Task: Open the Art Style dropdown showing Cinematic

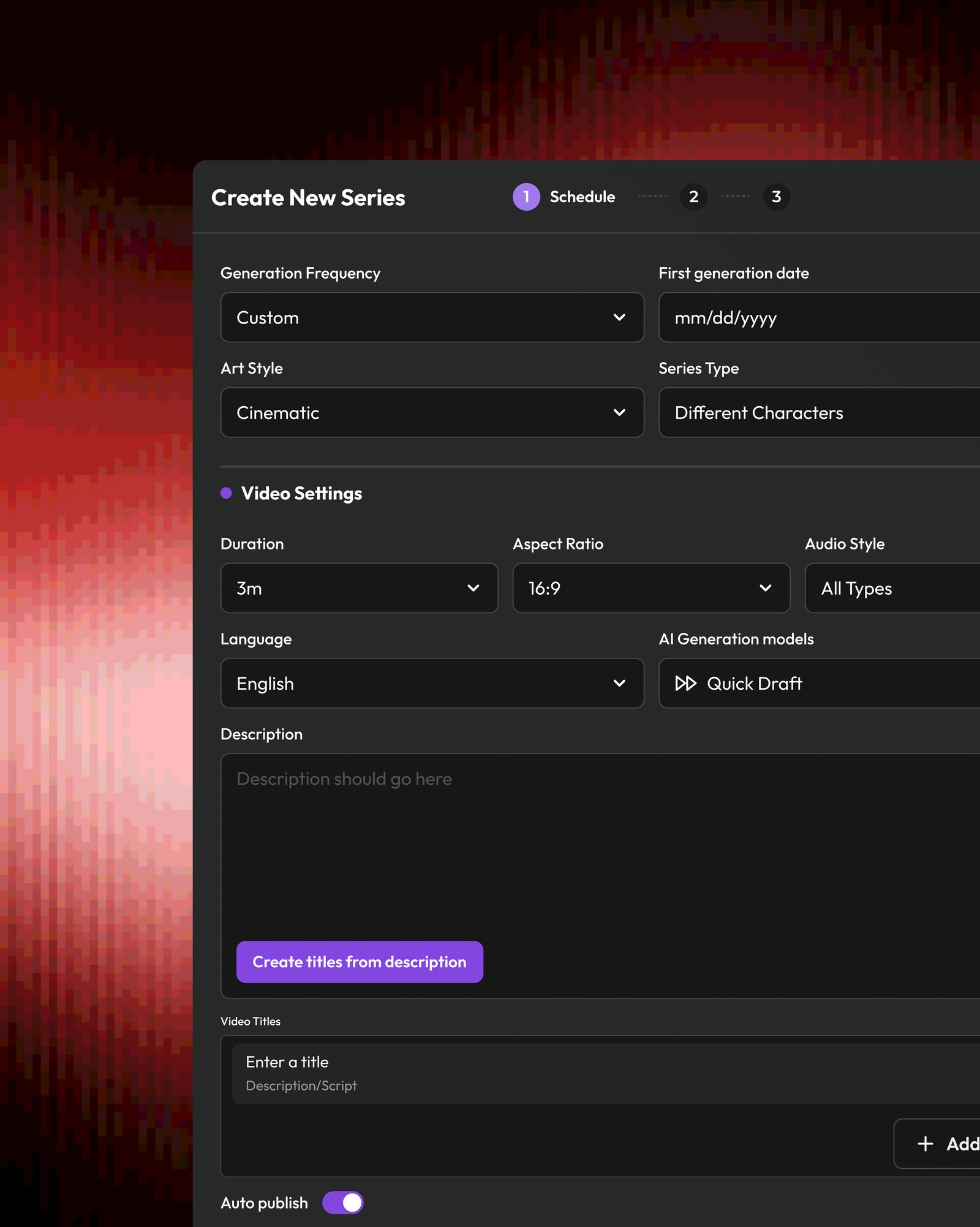Action: click(x=432, y=412)
